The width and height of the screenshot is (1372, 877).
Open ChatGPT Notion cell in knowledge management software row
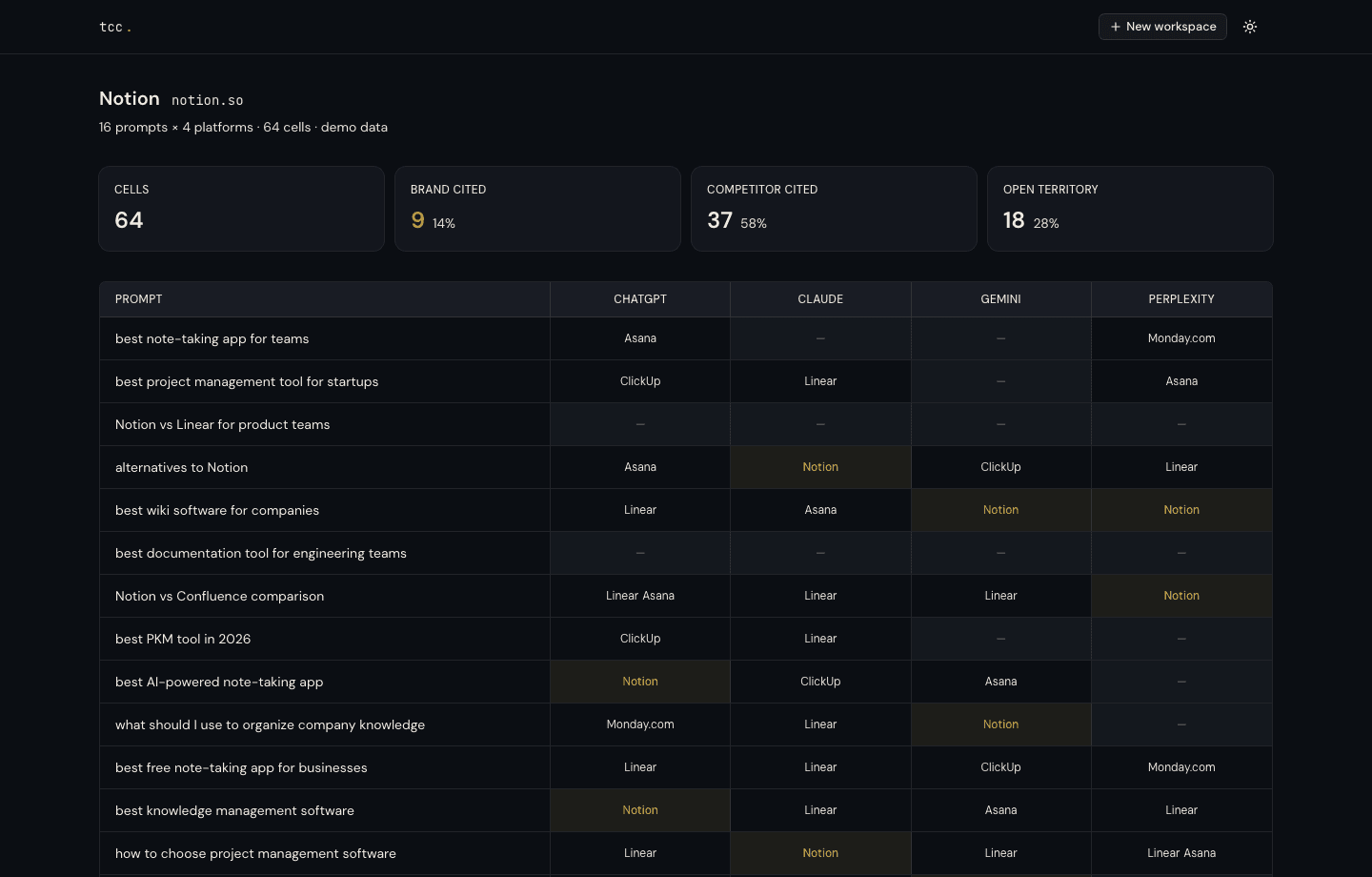(640, 810)
